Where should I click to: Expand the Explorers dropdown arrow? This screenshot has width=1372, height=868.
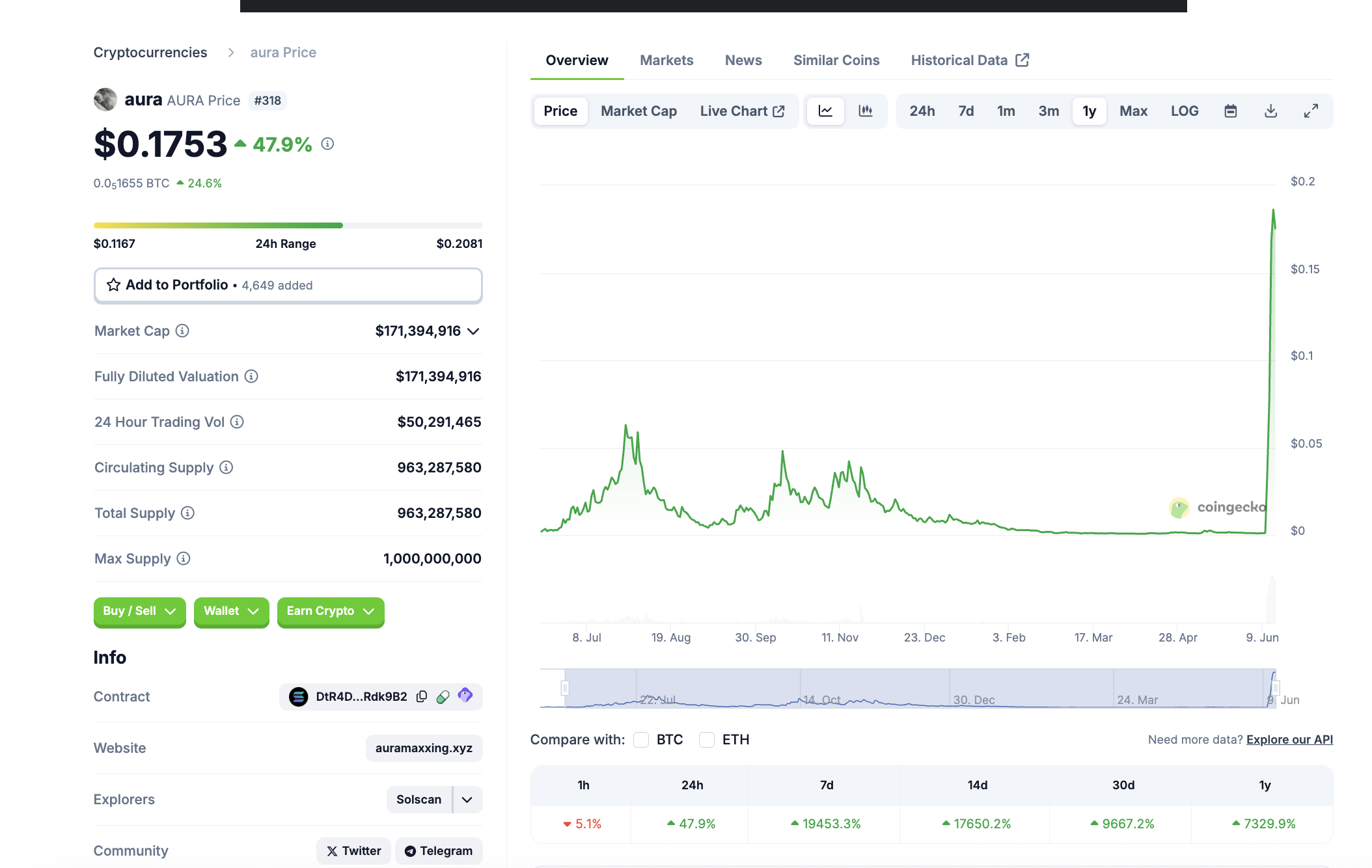(x=467, y=800)
